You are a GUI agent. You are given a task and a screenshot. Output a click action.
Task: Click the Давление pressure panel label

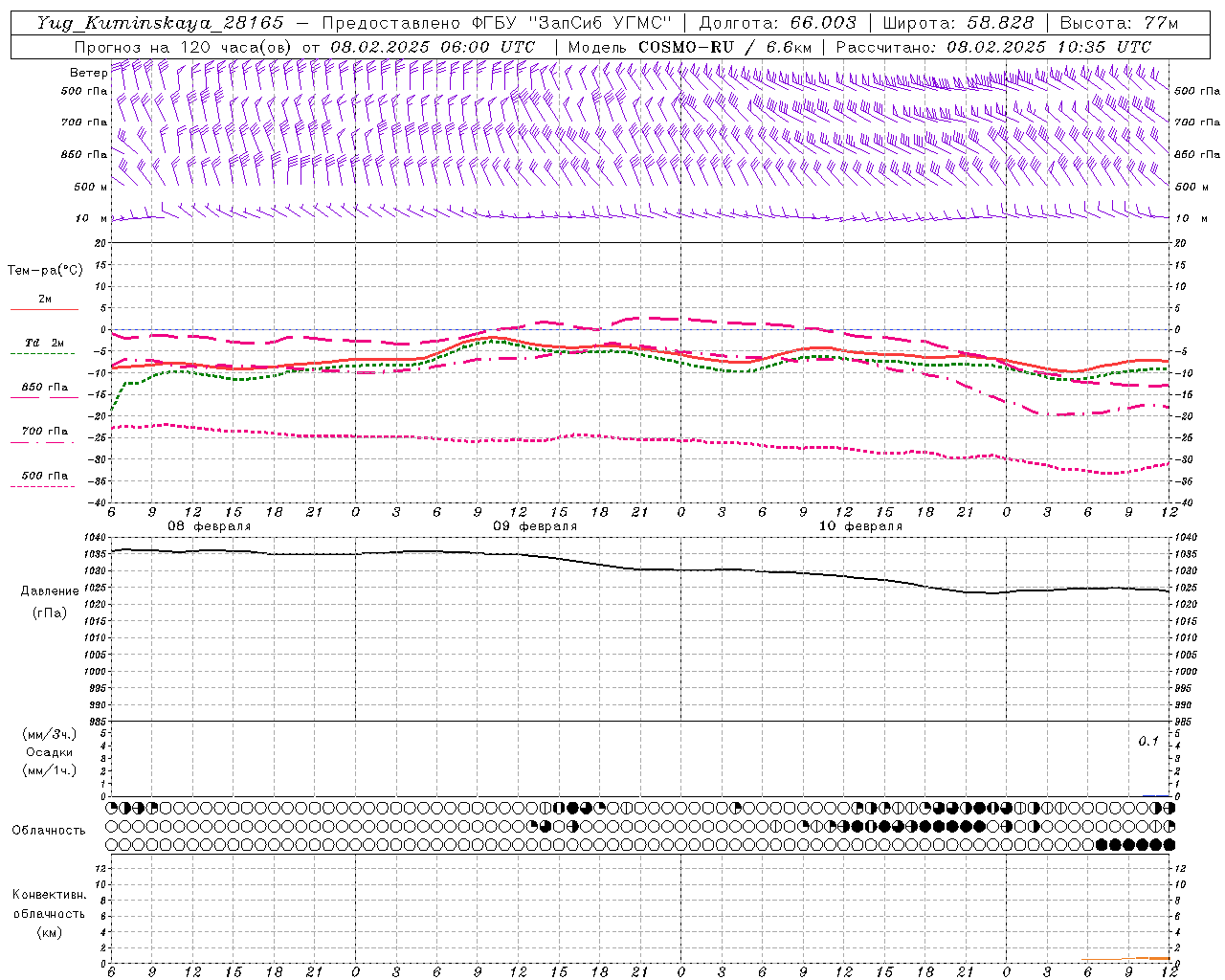tap(50, 591)
